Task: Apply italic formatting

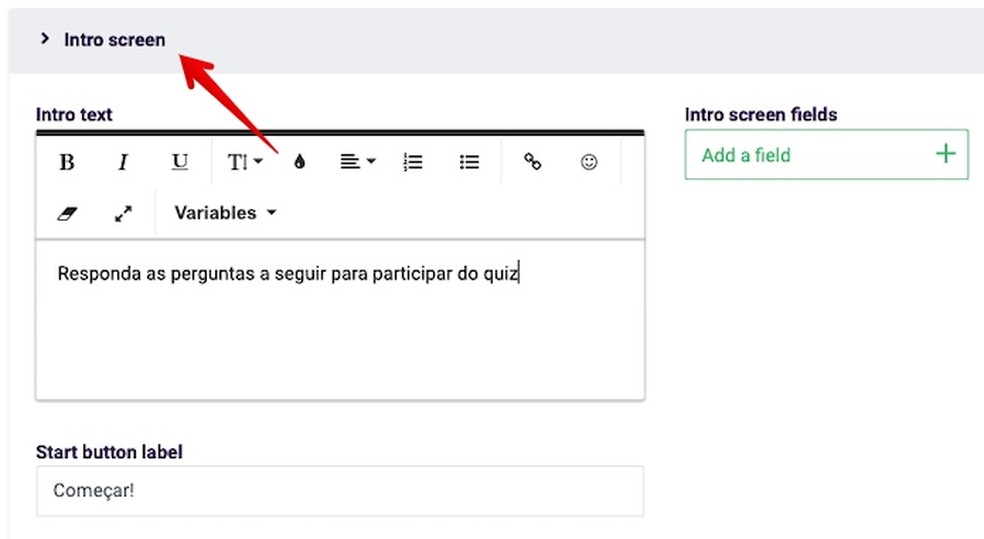Action: (123, 162)
